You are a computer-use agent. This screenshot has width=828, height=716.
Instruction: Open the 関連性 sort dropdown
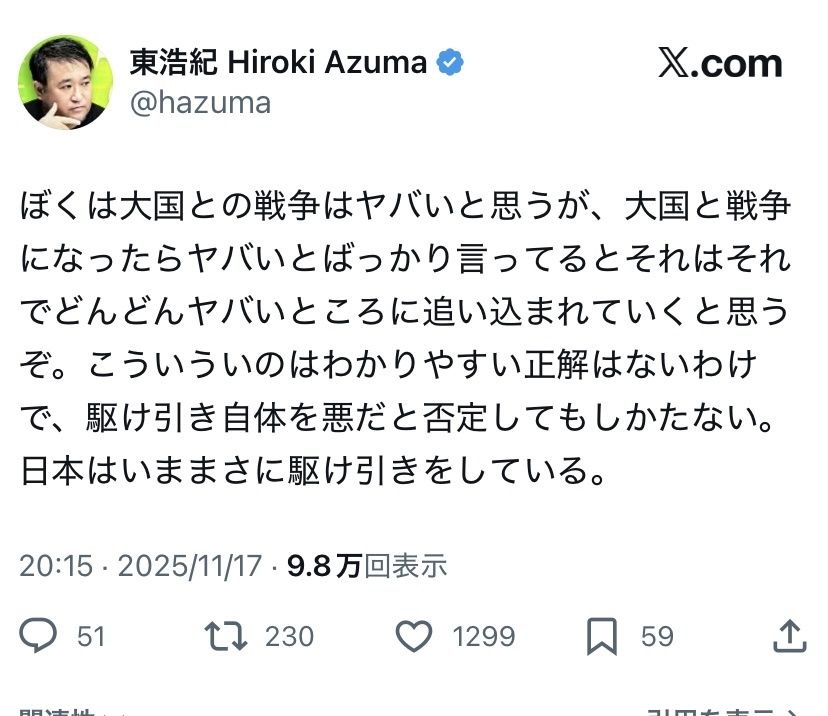(x=60, y=710)
